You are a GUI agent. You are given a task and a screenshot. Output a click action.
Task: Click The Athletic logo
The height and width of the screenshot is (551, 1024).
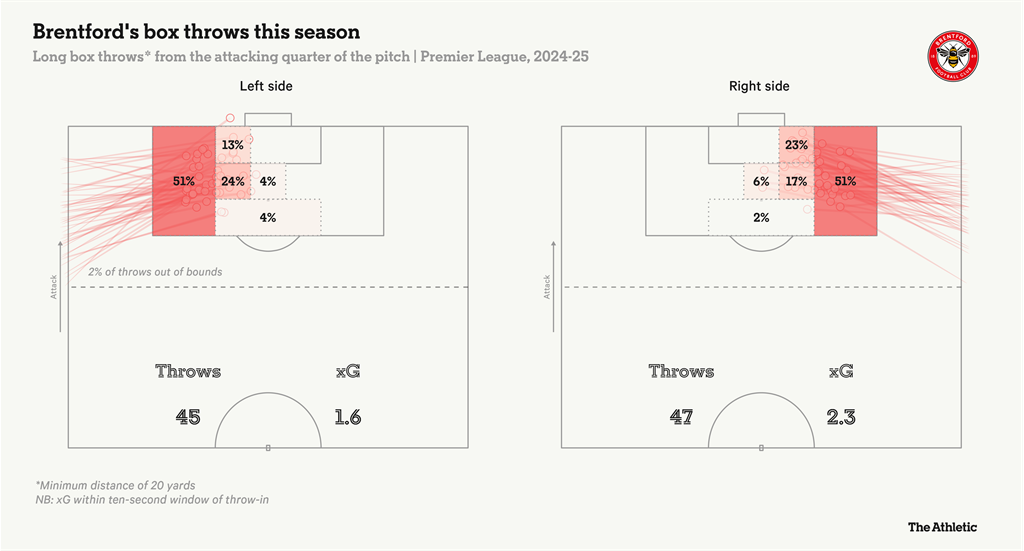942,527
